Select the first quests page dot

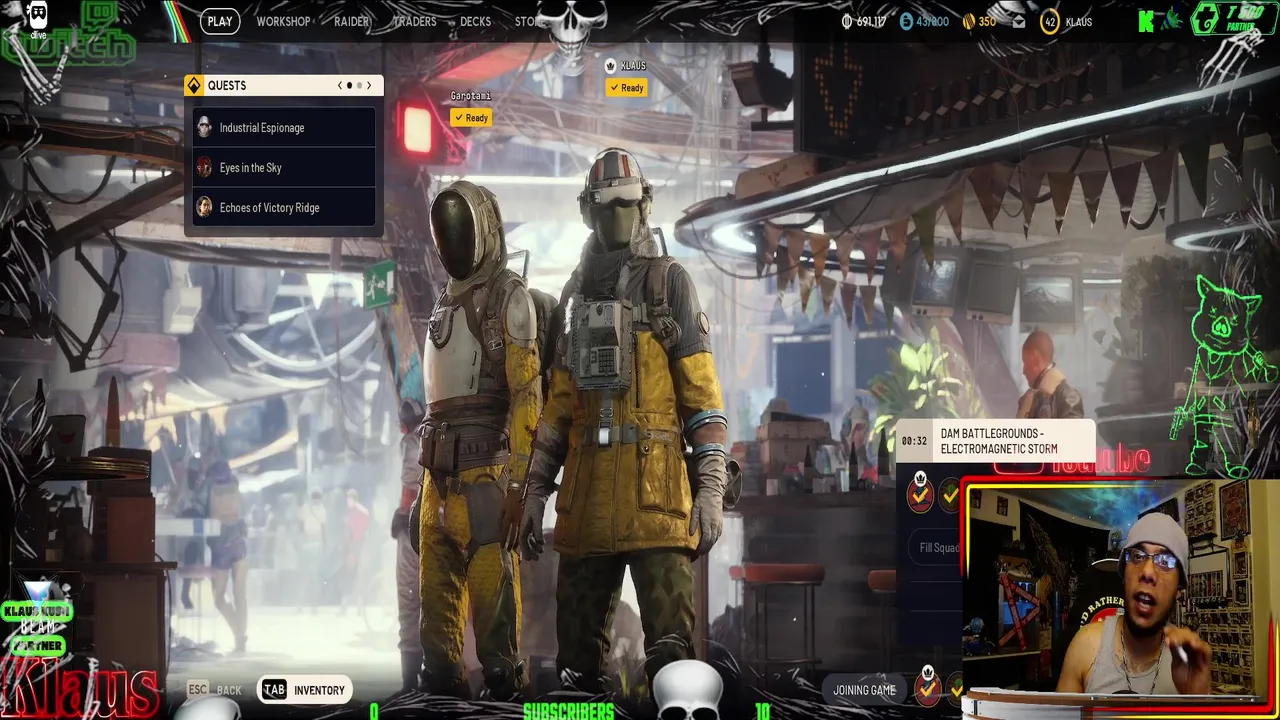[349, 86]
